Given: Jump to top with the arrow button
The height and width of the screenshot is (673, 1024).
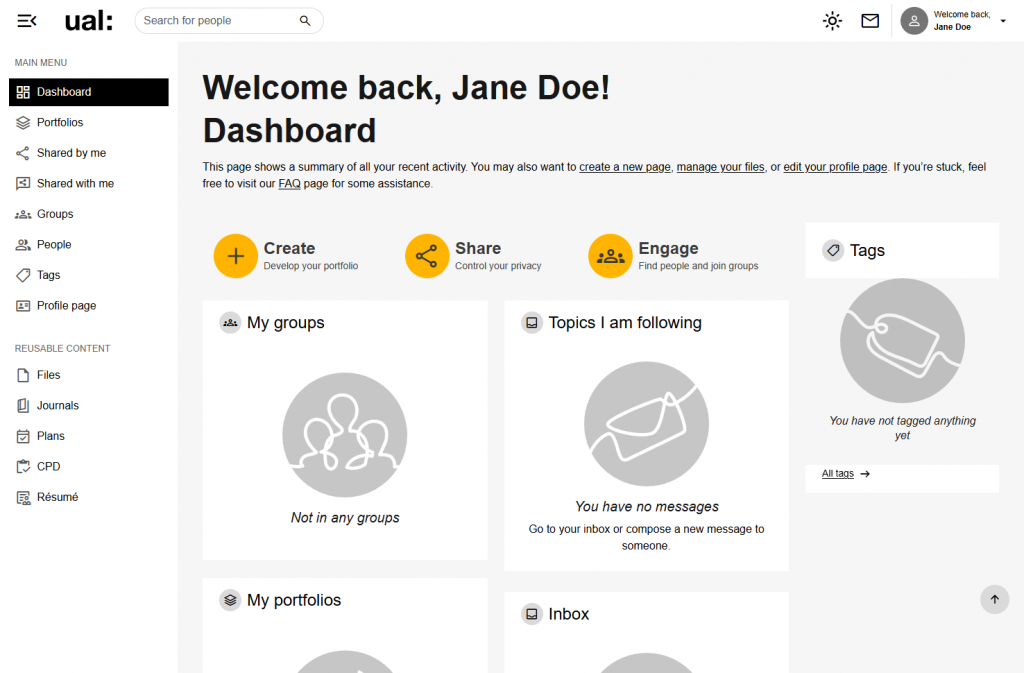Looking at the screenshot, I should coord(995,599).
